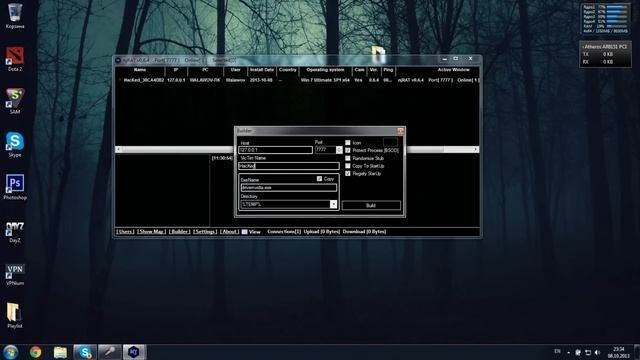Screen dimensions: 640x360
Task: Click the Port spinner arrows
Action: tap(339, 150)
